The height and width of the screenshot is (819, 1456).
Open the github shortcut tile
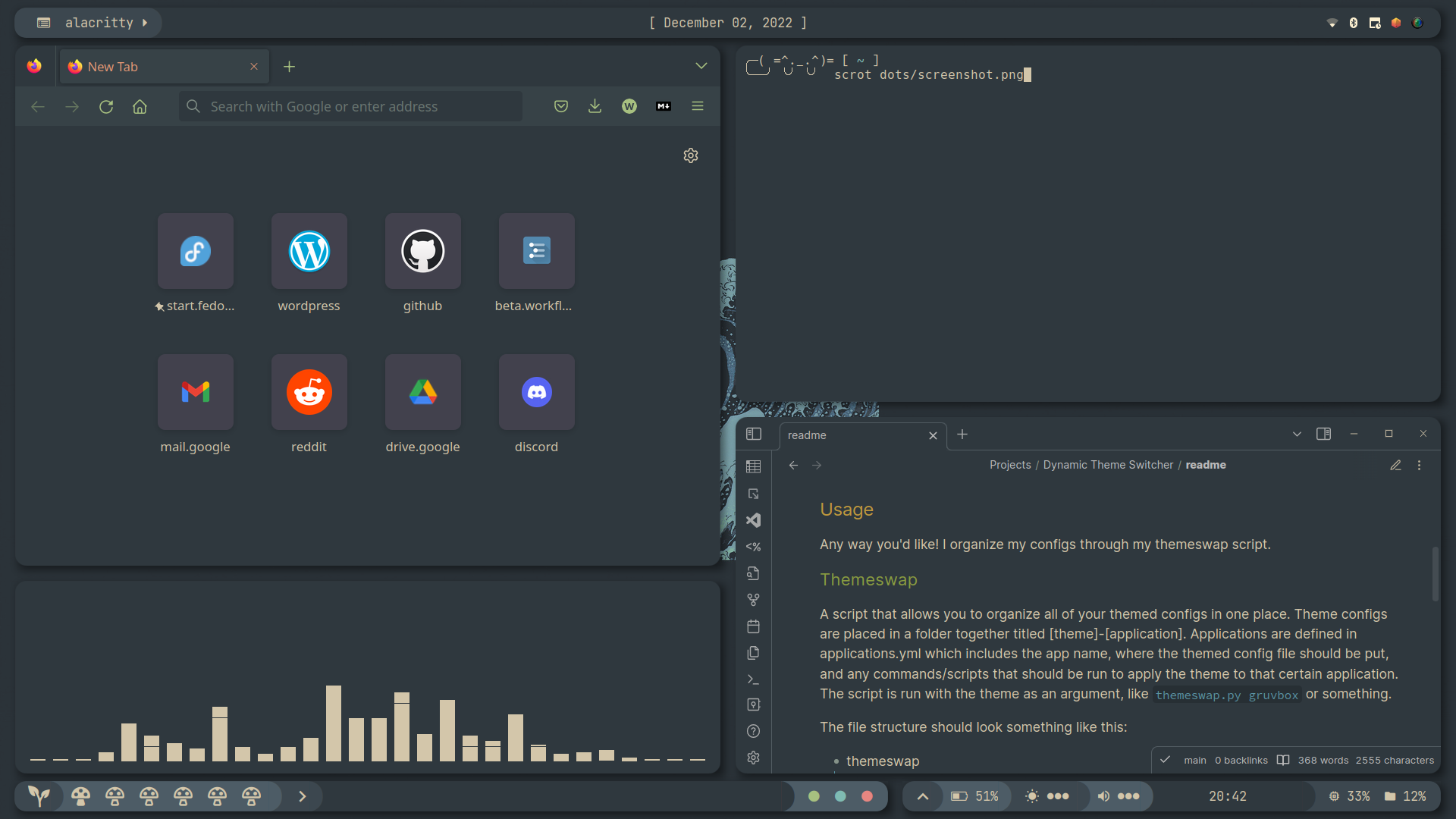(422, 252)
